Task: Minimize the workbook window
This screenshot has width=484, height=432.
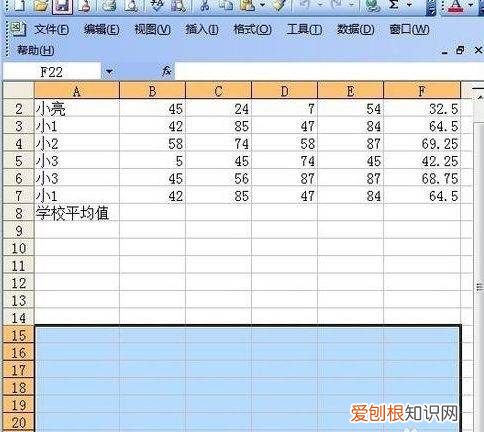Action: click(x=444, y=52)
